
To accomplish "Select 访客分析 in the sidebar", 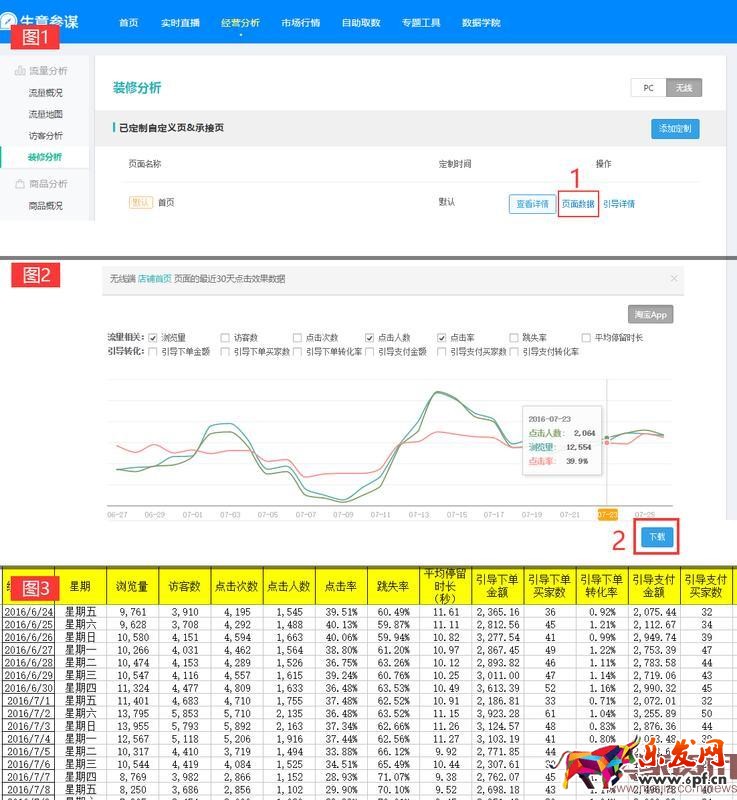I will click(x=45, y=135).
